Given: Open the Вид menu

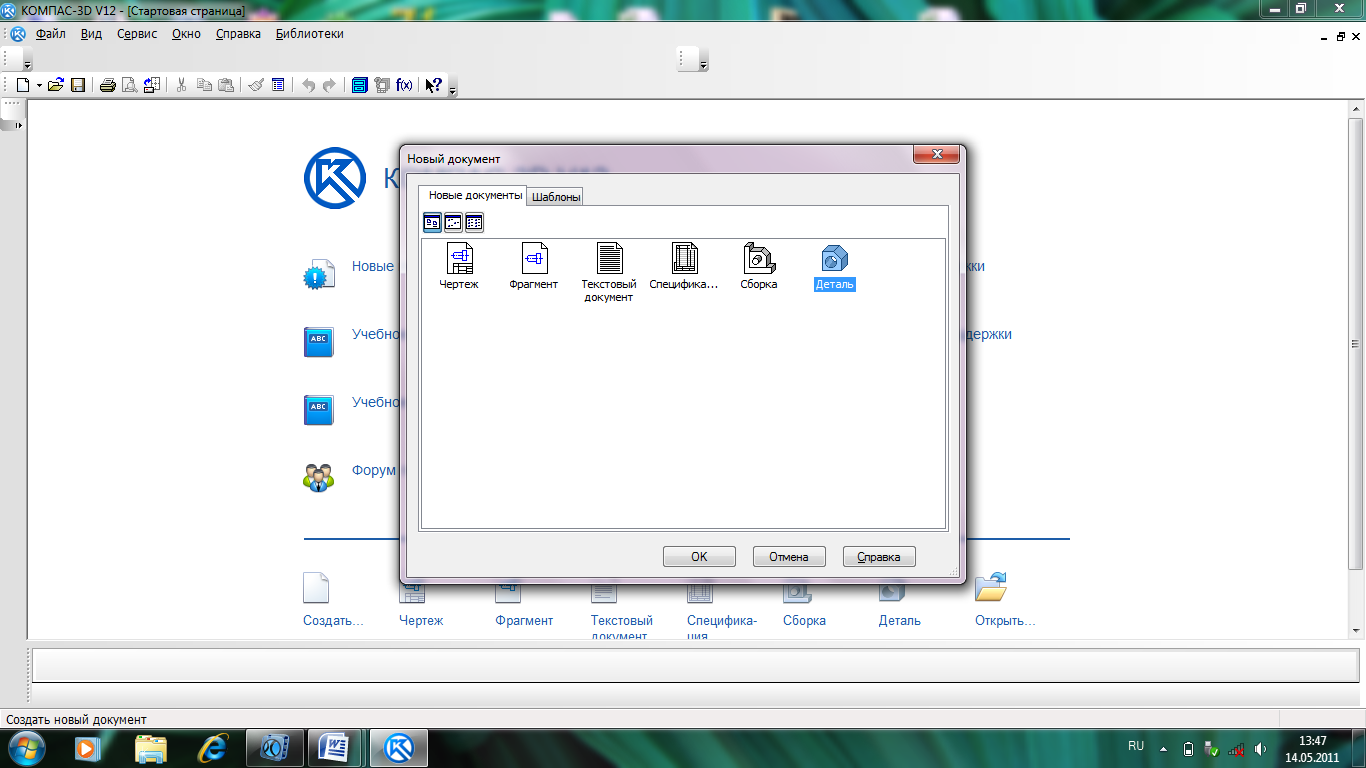Looking at the screenshot, I should tap(91, 33).
